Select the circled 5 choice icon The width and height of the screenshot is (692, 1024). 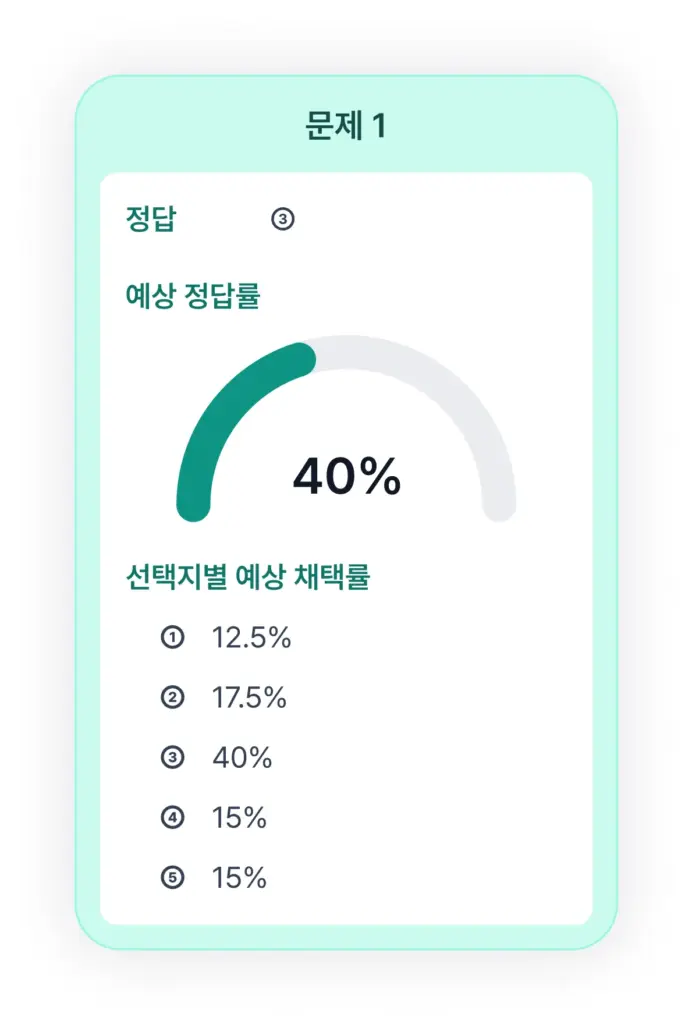click(173, 878)
